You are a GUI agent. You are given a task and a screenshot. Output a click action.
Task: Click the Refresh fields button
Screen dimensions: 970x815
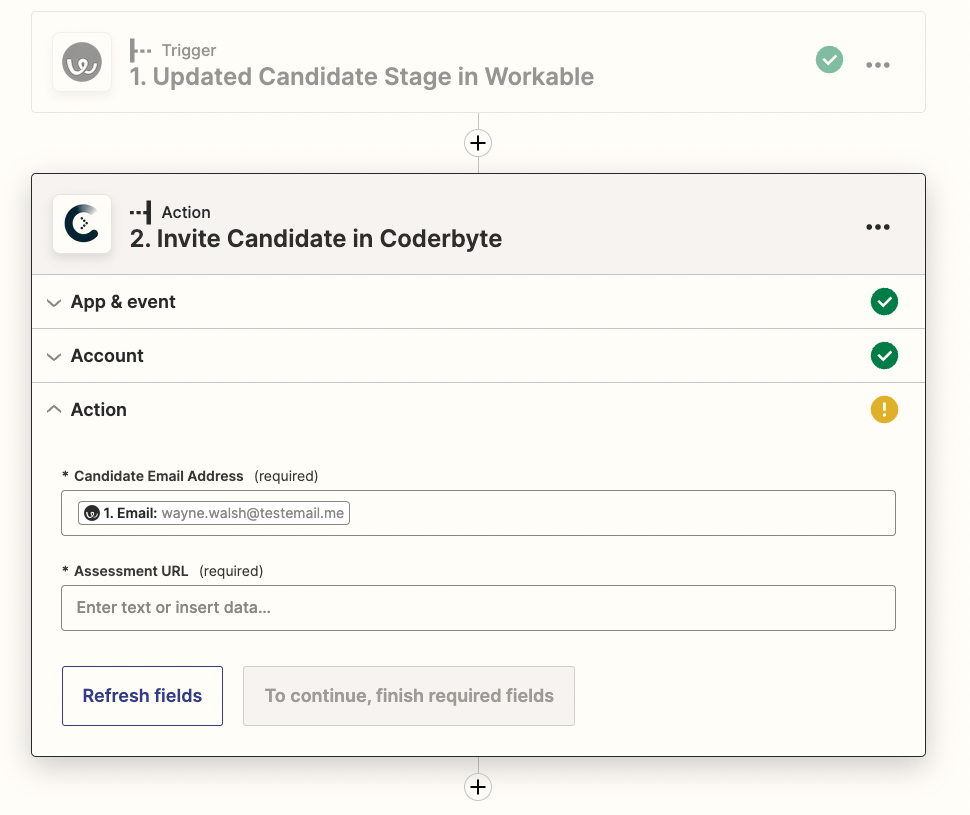click(142, 696)
